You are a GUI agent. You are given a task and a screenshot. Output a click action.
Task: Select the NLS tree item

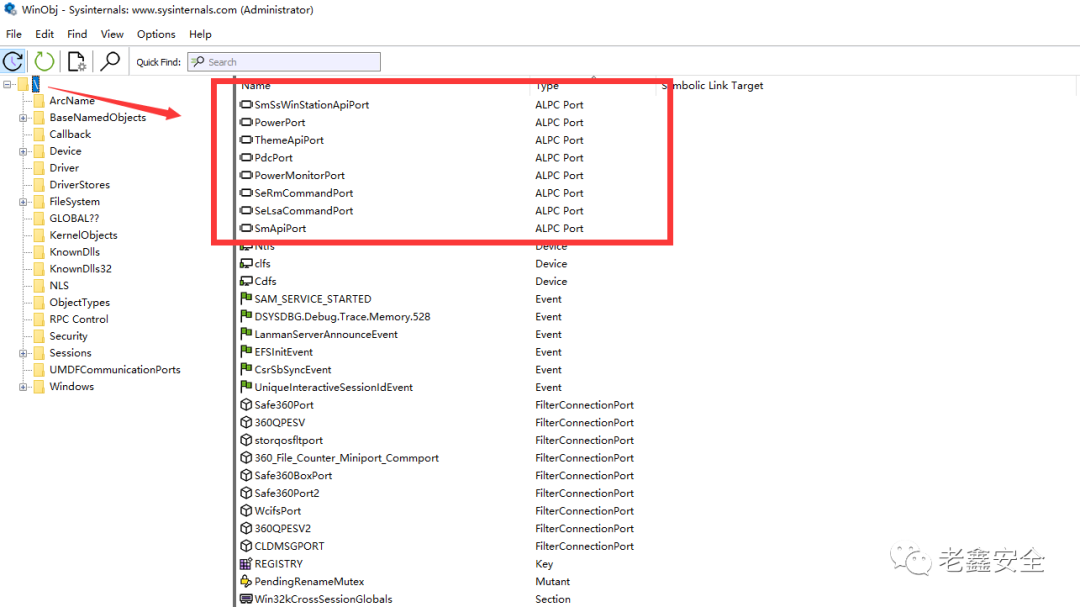pyautogui.click(x=59, y=285)
